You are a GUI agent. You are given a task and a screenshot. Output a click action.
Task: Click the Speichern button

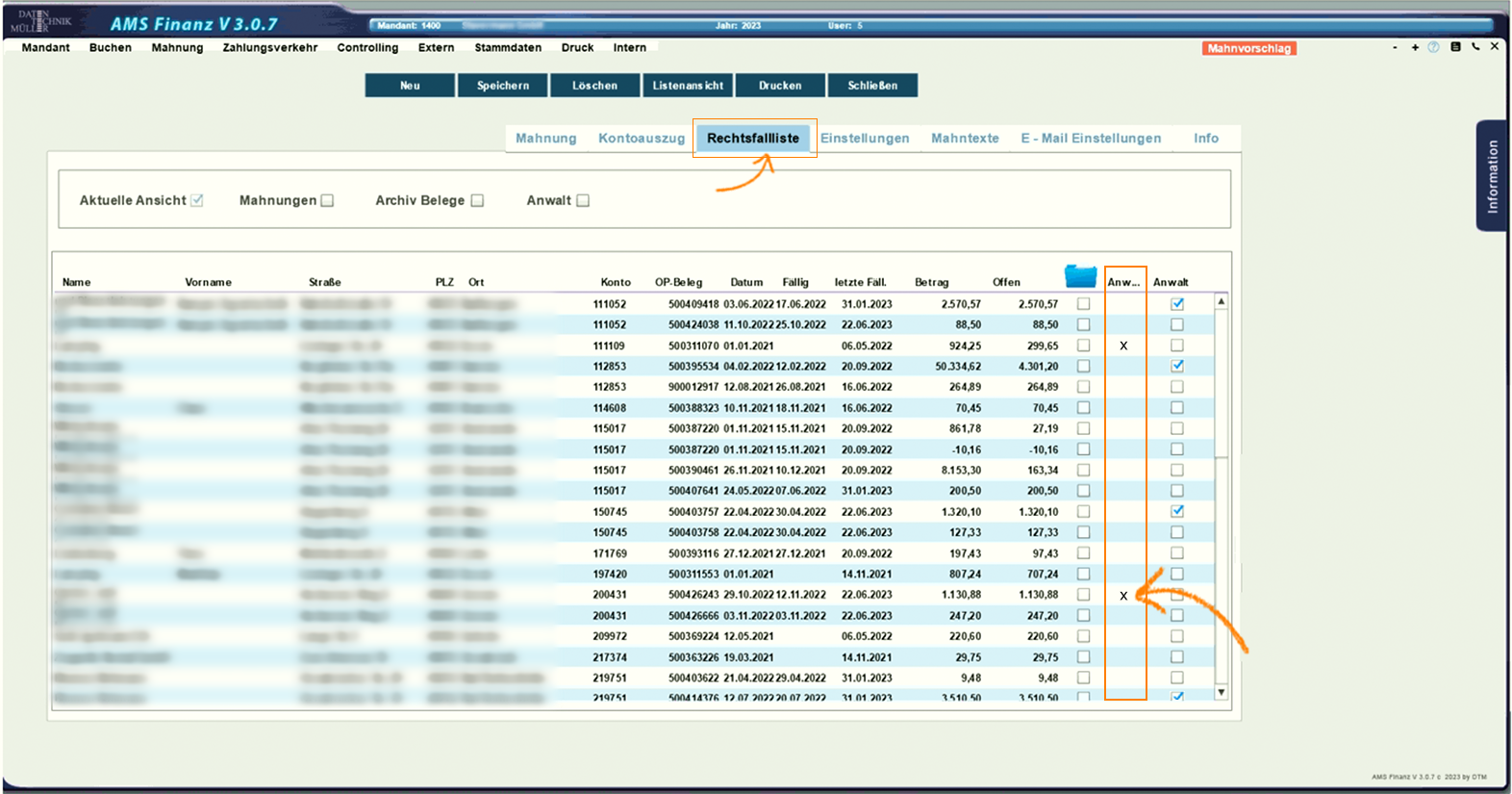coord(503,86)
